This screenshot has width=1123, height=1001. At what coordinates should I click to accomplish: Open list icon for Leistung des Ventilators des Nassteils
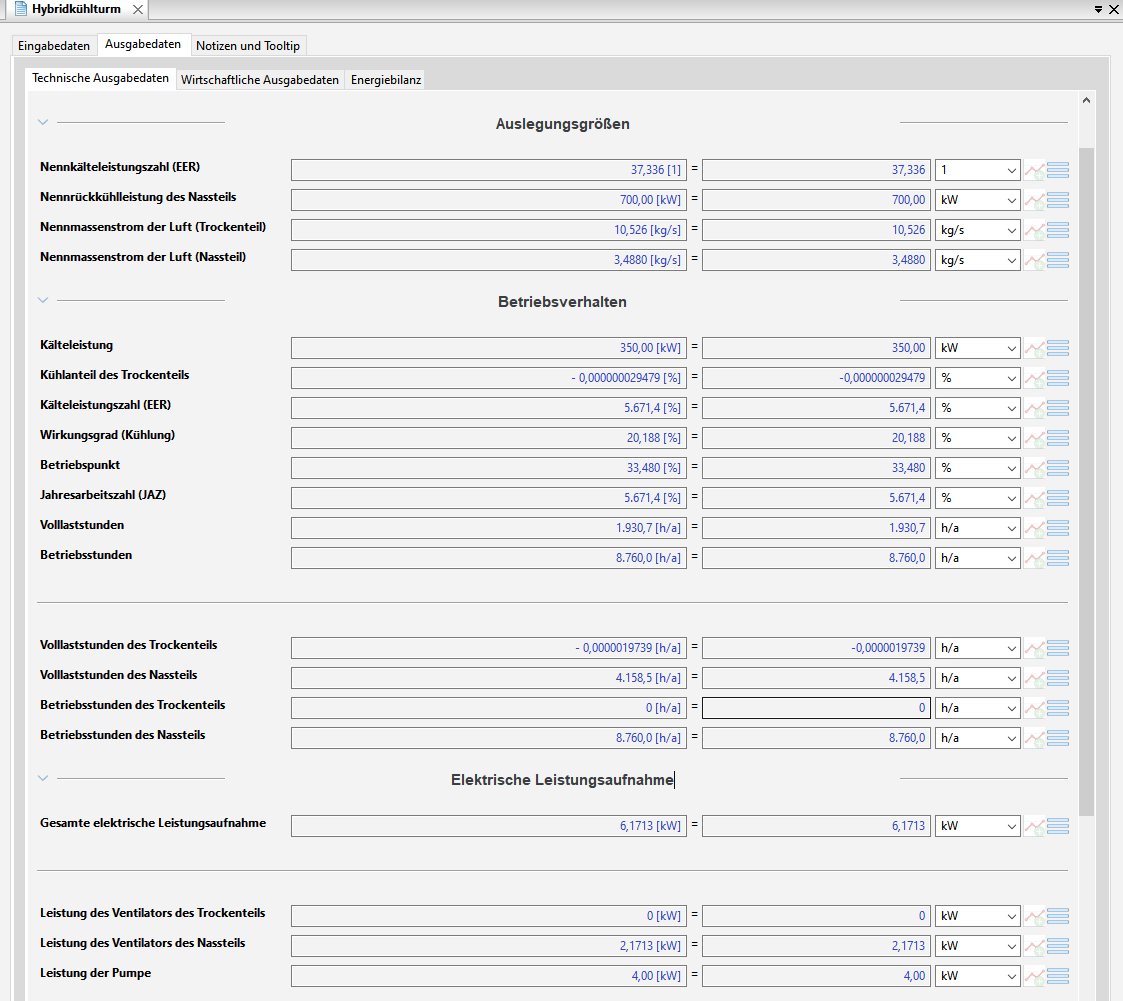pyautogui.click(x=1058, y=947)
